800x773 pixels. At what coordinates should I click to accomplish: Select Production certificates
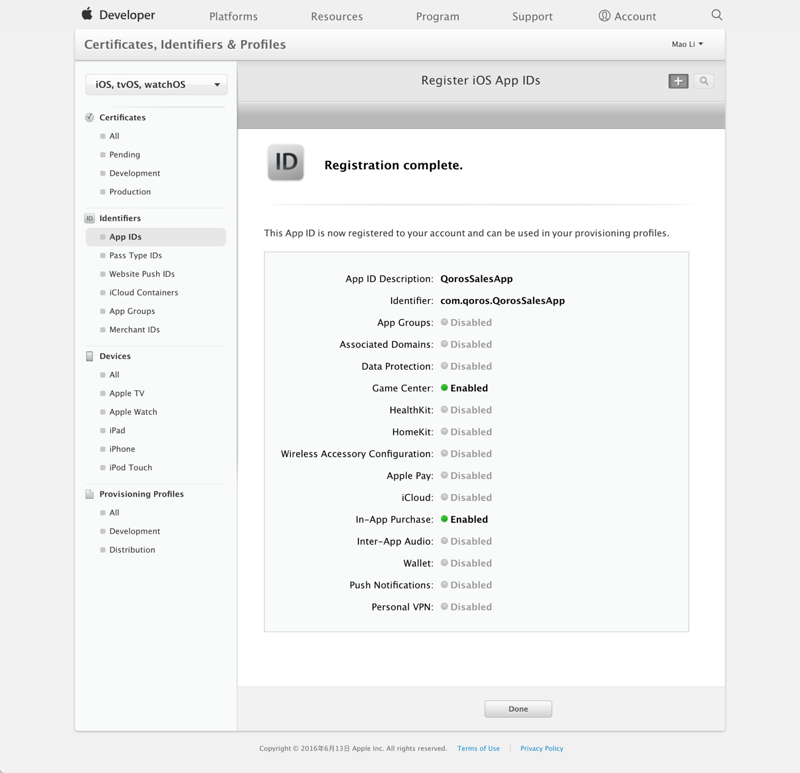(130, 192)
